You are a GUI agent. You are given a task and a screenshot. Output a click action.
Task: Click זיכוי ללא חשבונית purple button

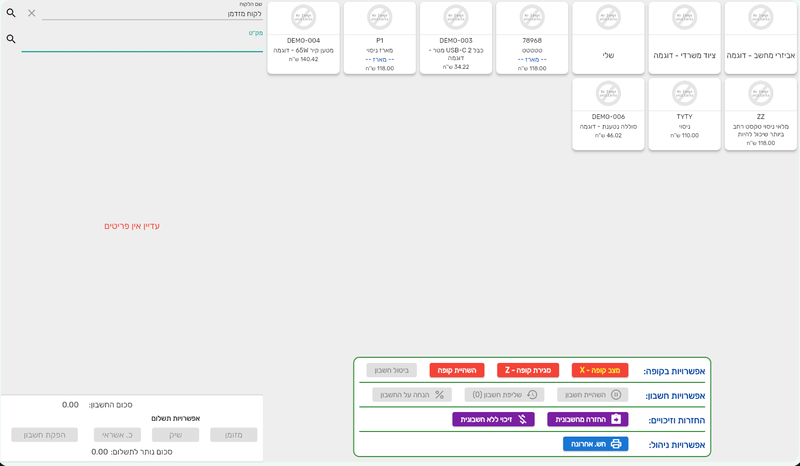[493, 420]
